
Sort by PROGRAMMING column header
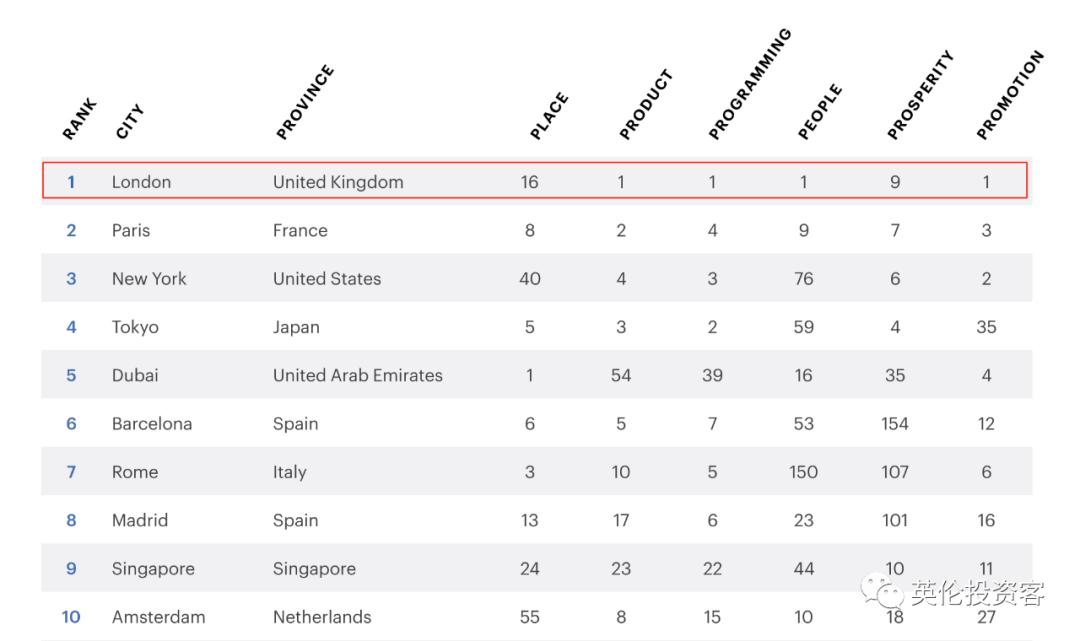(749, 84)
